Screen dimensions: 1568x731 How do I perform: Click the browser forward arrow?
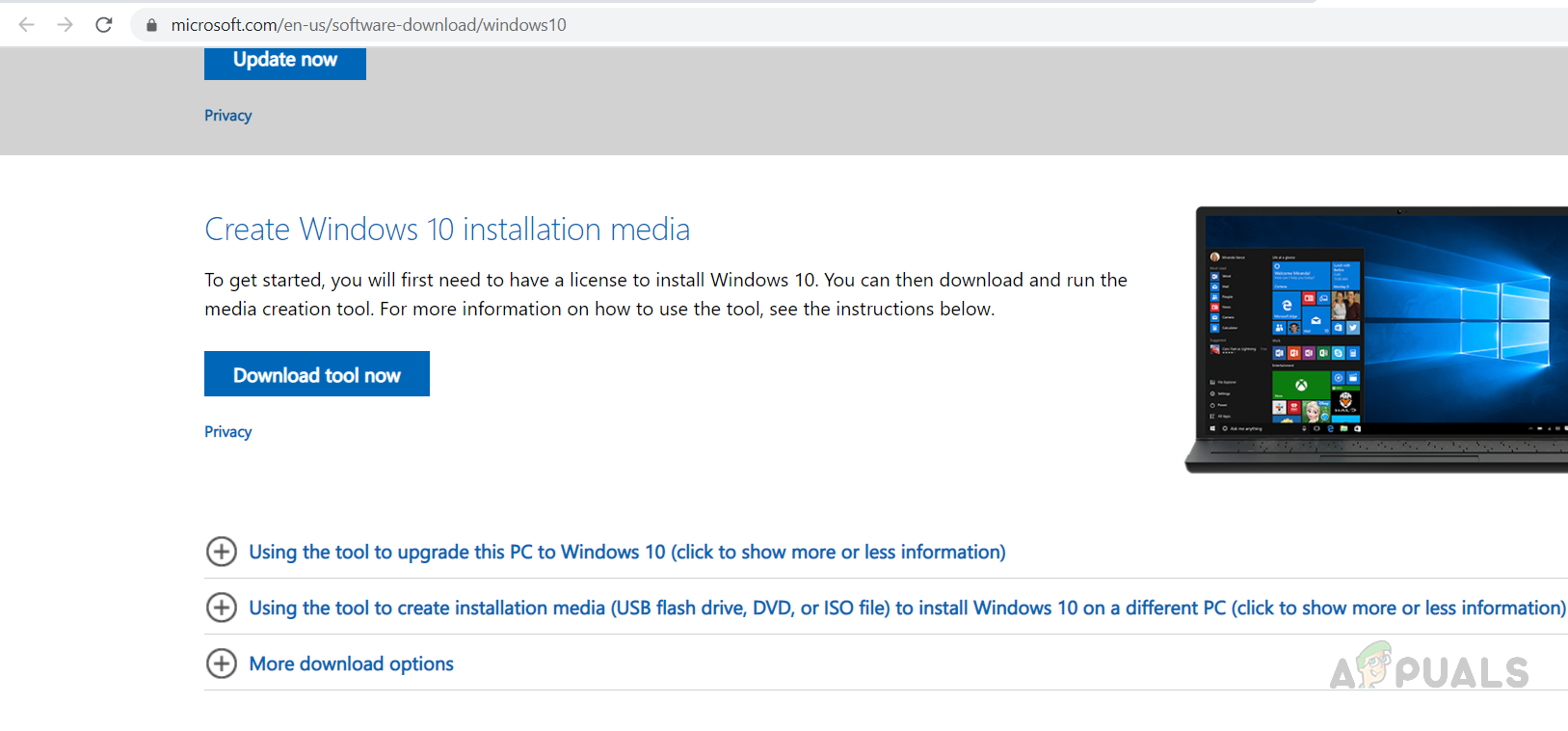[65, 25]
